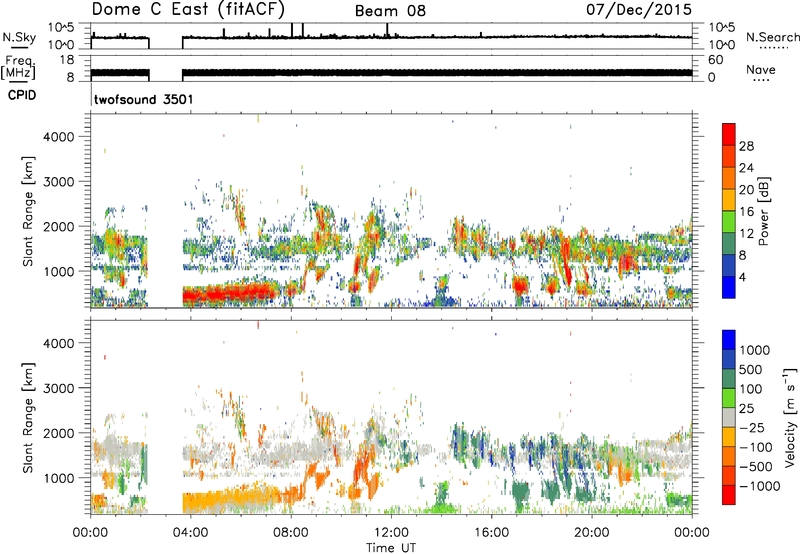Click the '18' frequency axis value
This screenshot has width=800, height=554.
coord(67,60)
